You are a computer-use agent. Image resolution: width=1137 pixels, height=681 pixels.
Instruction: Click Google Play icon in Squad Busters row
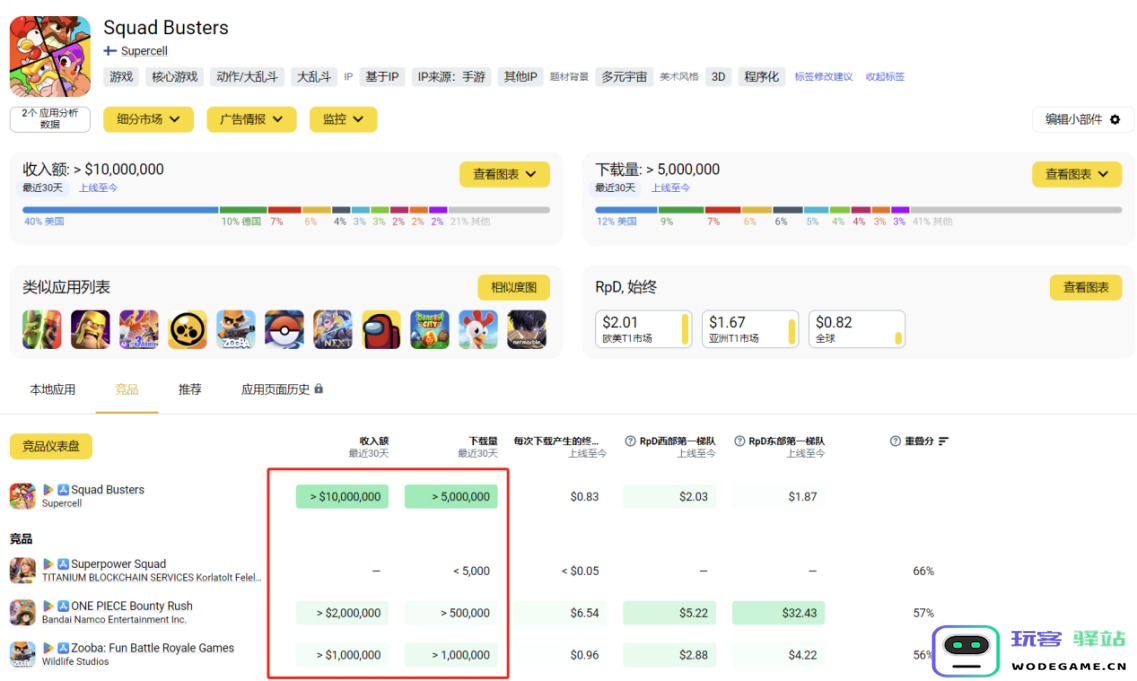tap(48, 490)
